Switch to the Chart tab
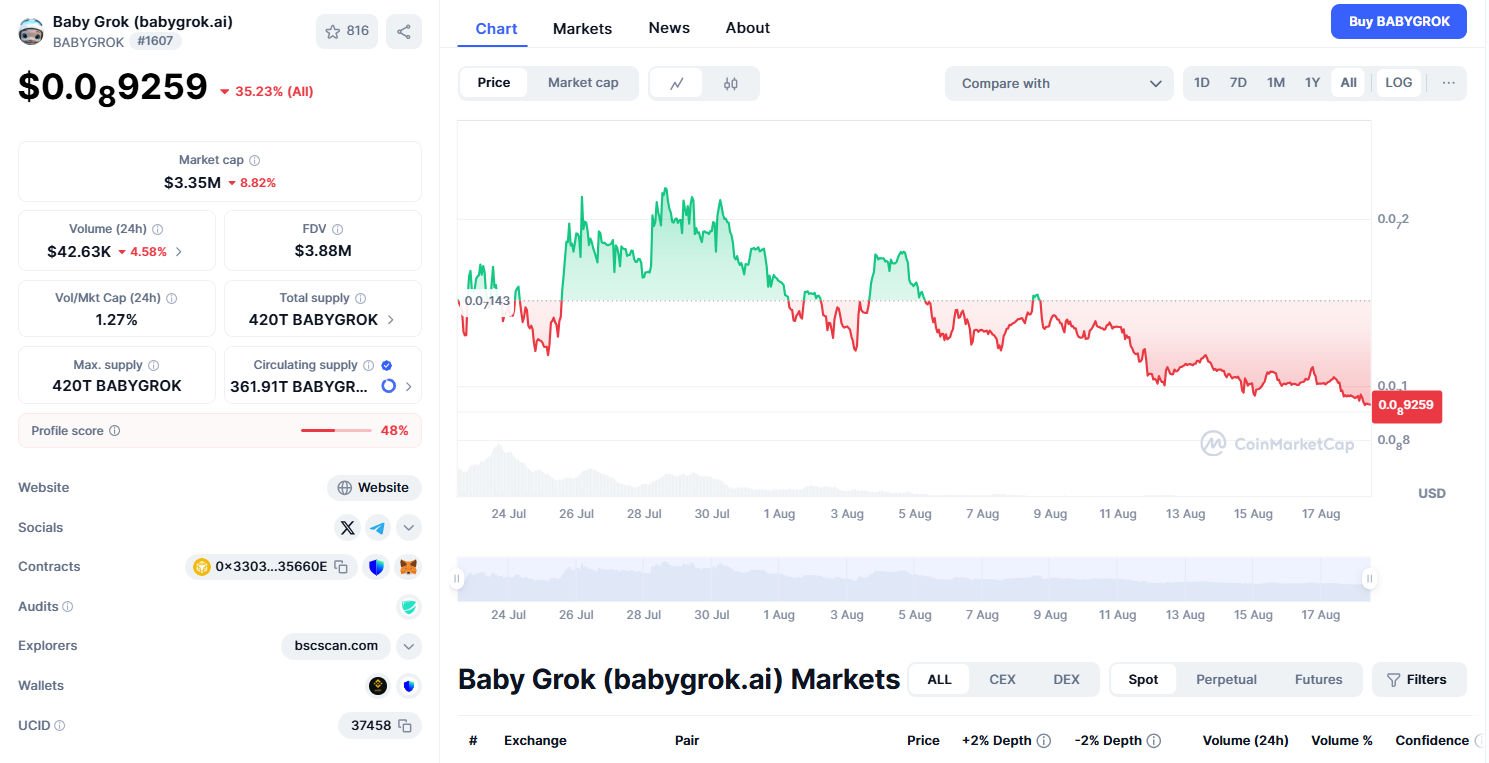Viewport: 1489px width, 763px height. pyautogui.click(x=497, y=28)
